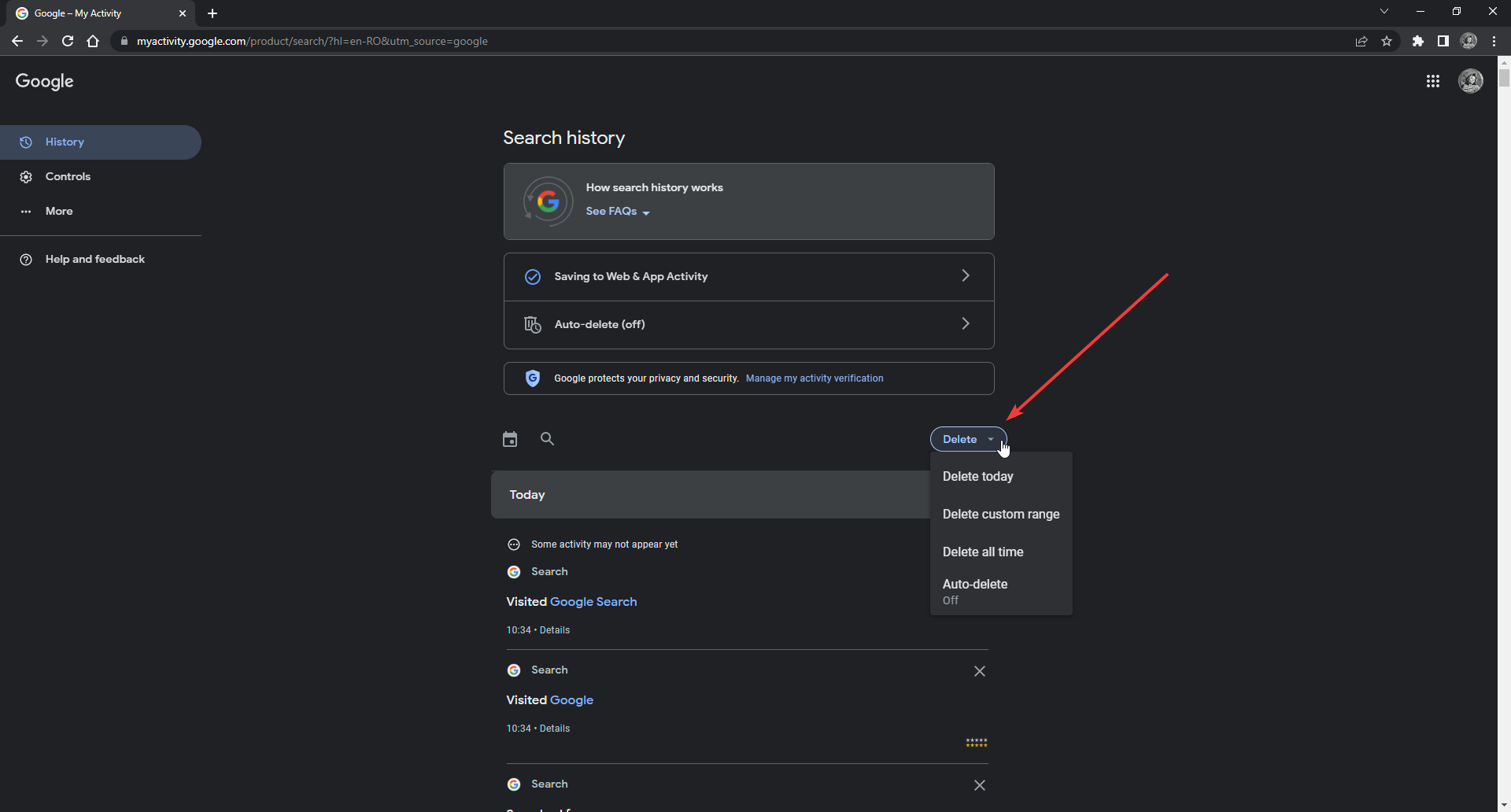This screenshot has height=812, width=1511.
Task: Open the Google Search link
Action: 593,602
